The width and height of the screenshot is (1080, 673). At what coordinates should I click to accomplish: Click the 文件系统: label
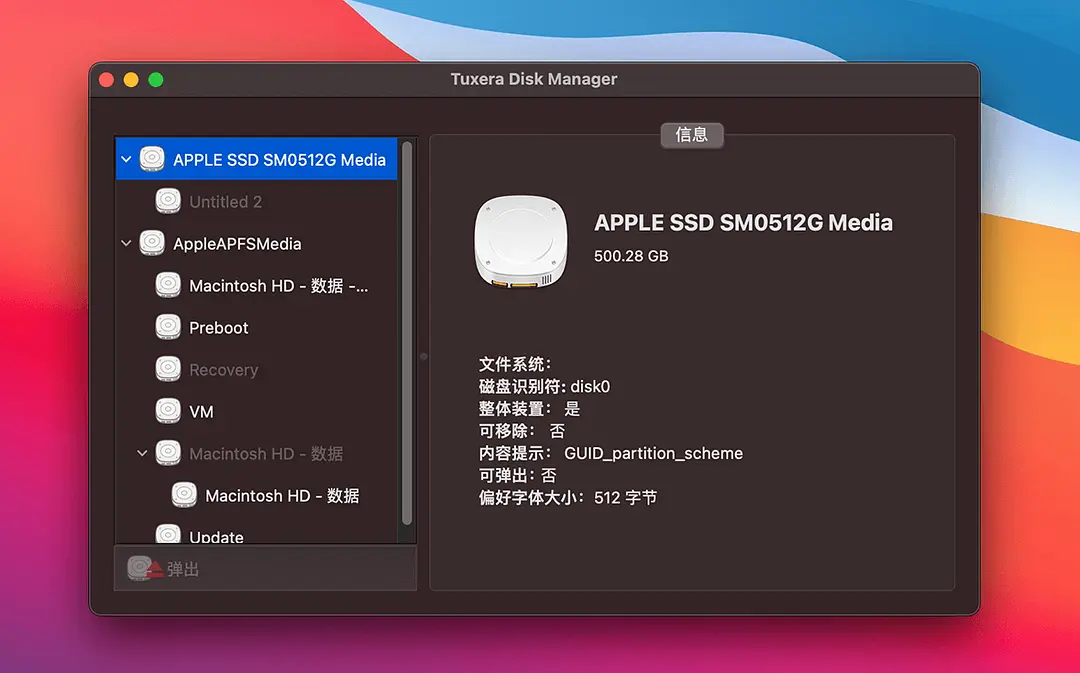click(x=515, y=364)
